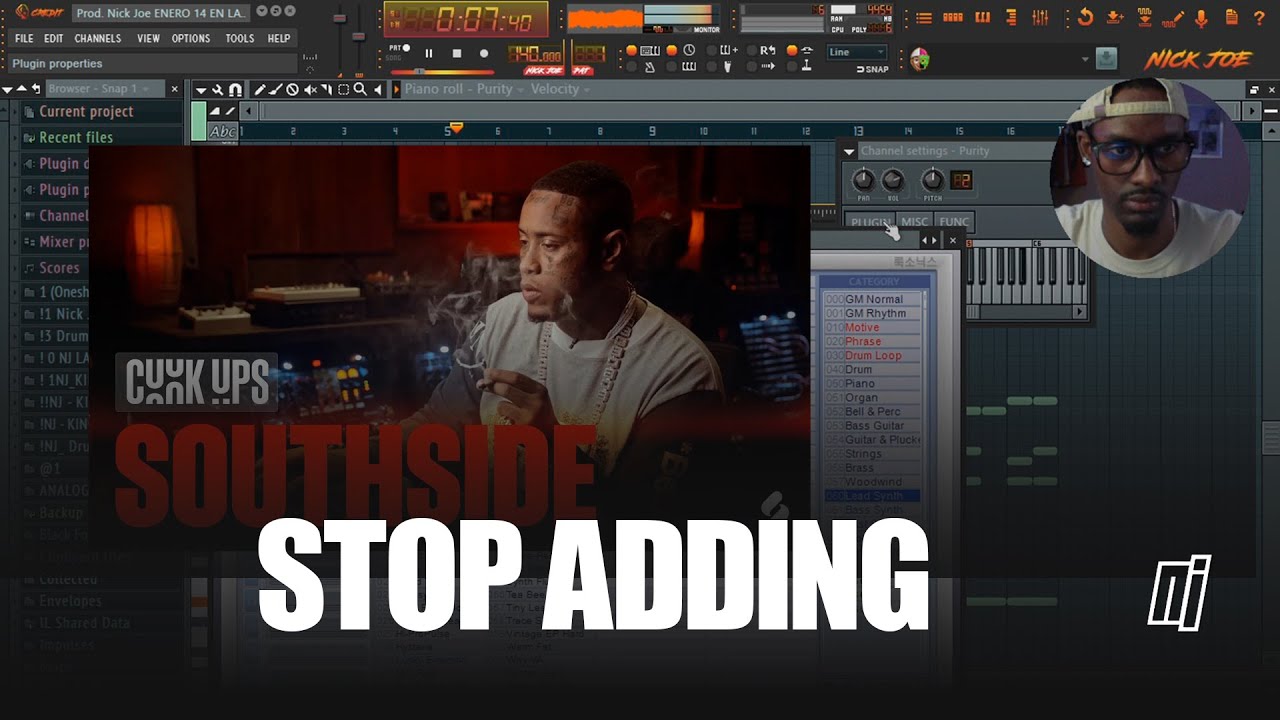Screen dimensions: 1280x720
Task: Toggle the blend recording indicator
Action: tap(712, 50)
